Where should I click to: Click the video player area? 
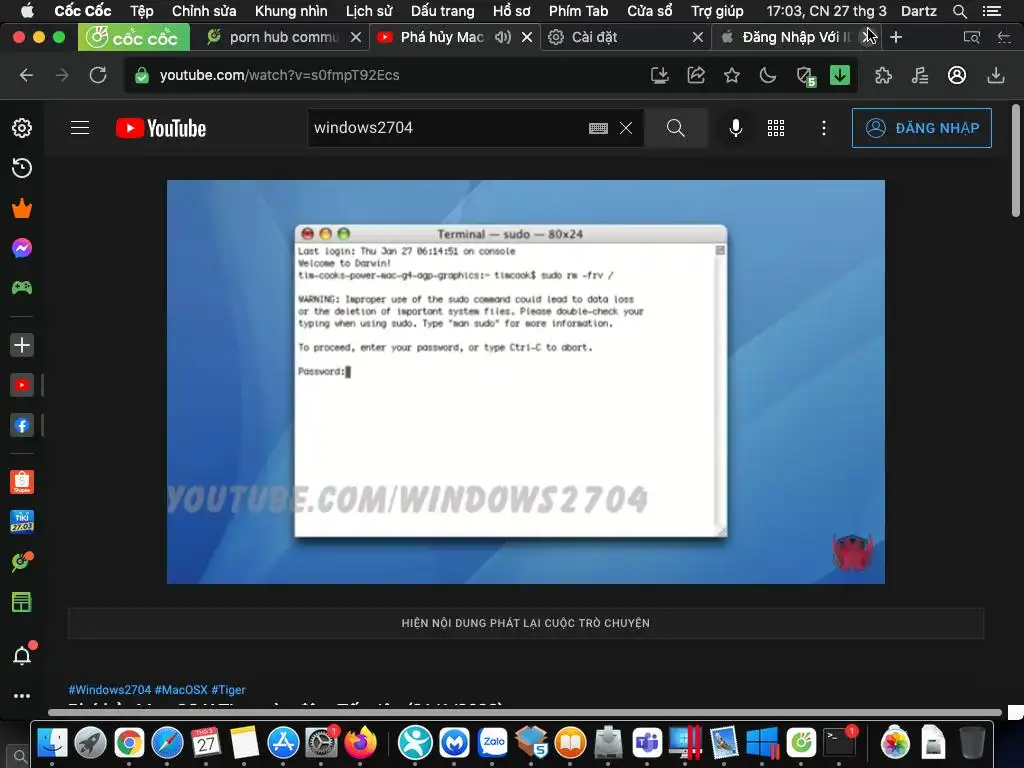click(x=526, y=381)
